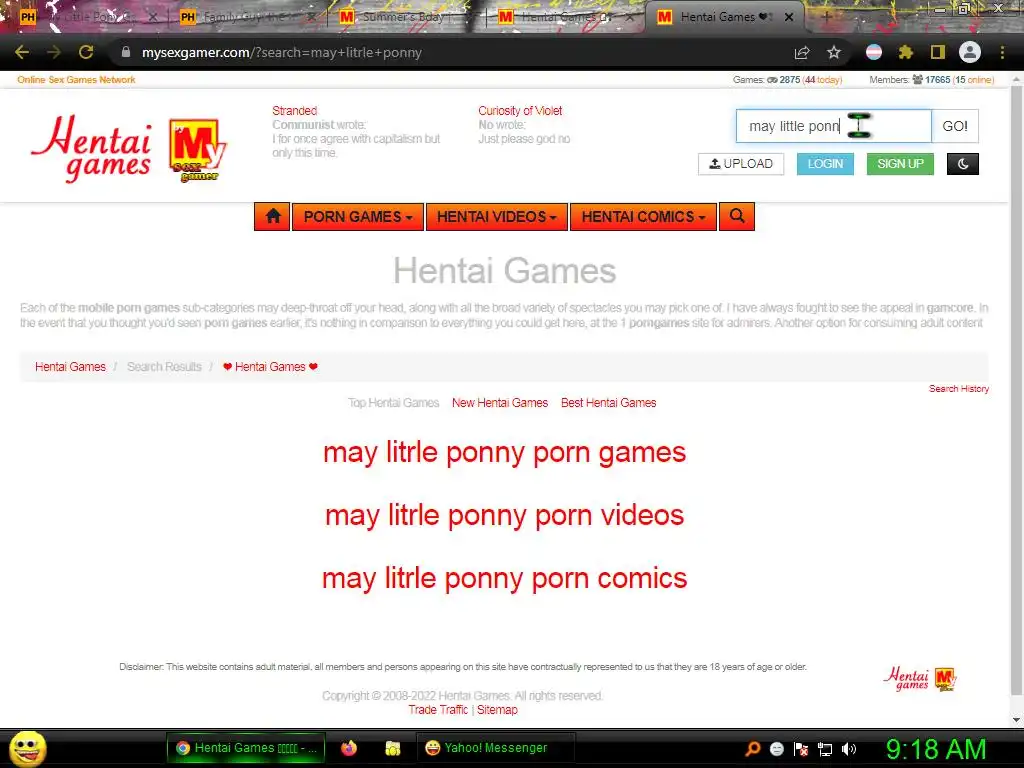
Task: Expand the HENTAI COMICS dropdown menu
Action: 643,217
